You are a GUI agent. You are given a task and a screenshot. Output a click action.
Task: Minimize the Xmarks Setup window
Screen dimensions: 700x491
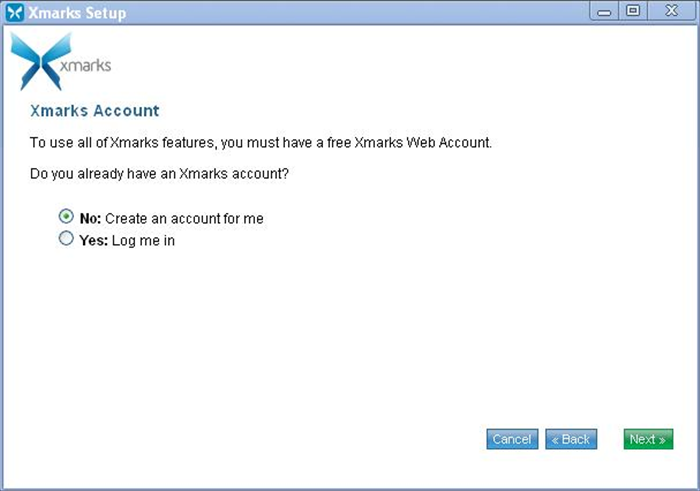[604, 11]
